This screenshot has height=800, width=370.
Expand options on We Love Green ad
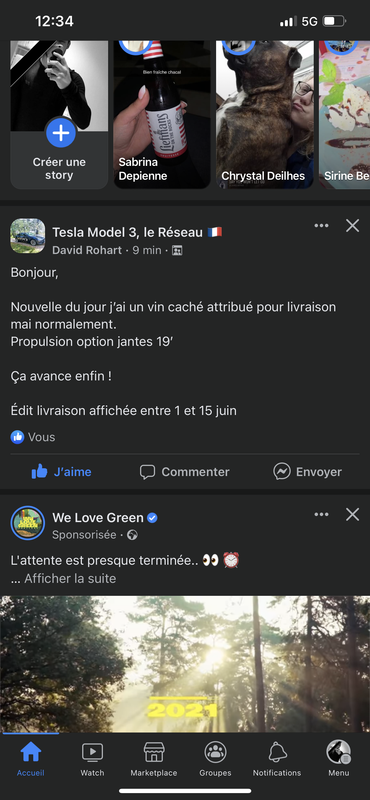tap(322, 515)
